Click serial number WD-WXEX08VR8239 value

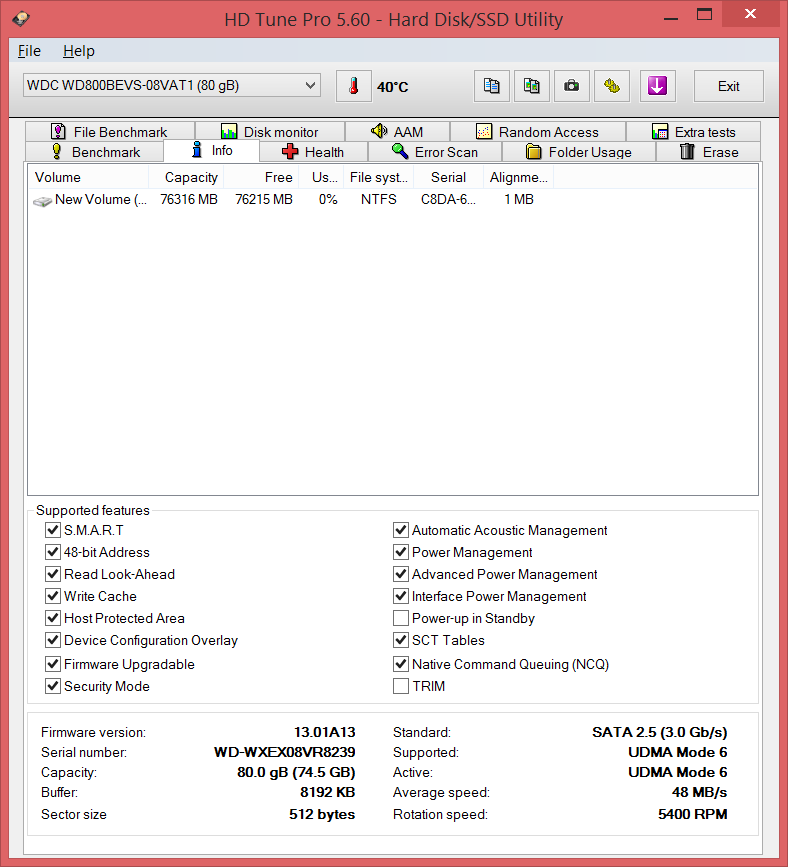(x=285, y=752)
